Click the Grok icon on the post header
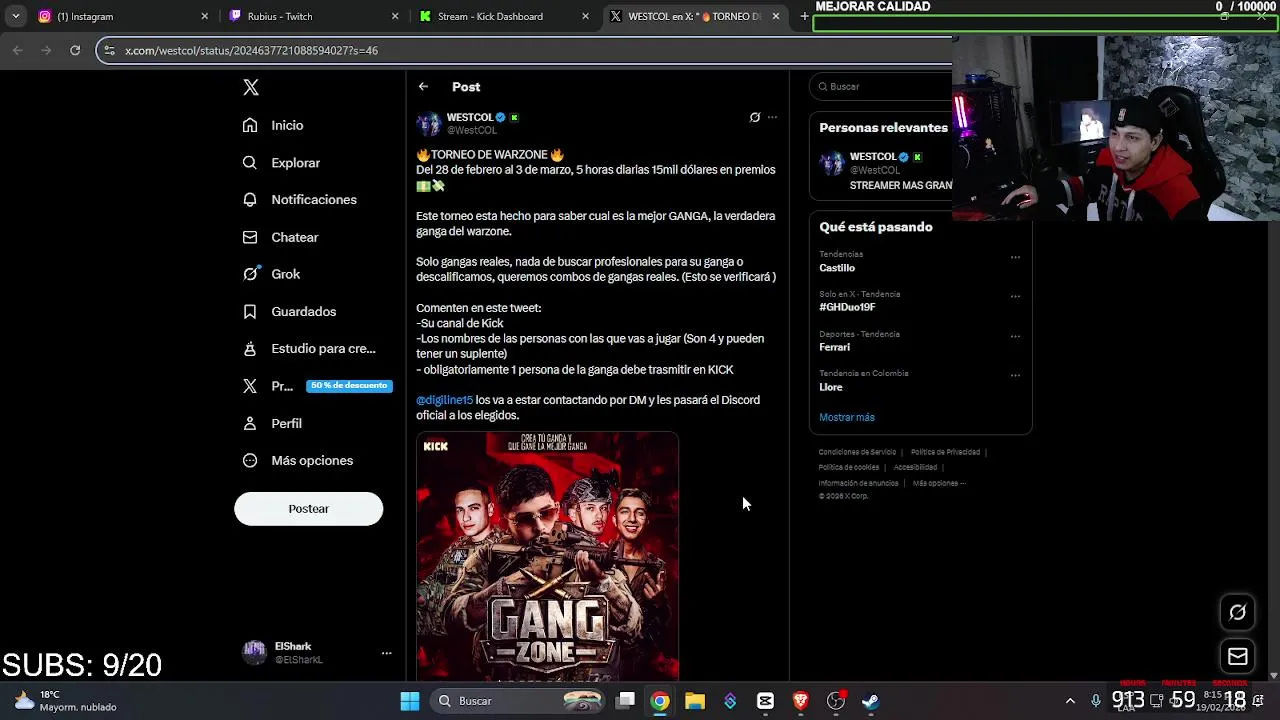Viewport: 1280px width, 720px height. point(755,117)
